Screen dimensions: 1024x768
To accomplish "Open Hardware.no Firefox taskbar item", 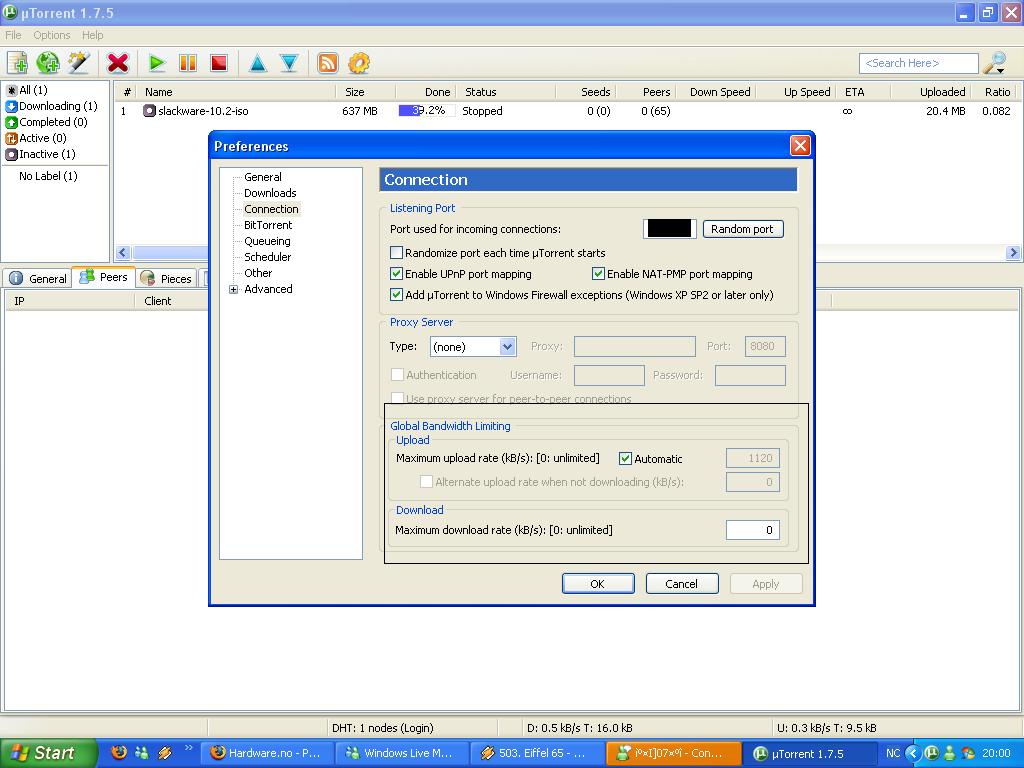I will pyautogui.click(x=267, y=753).
